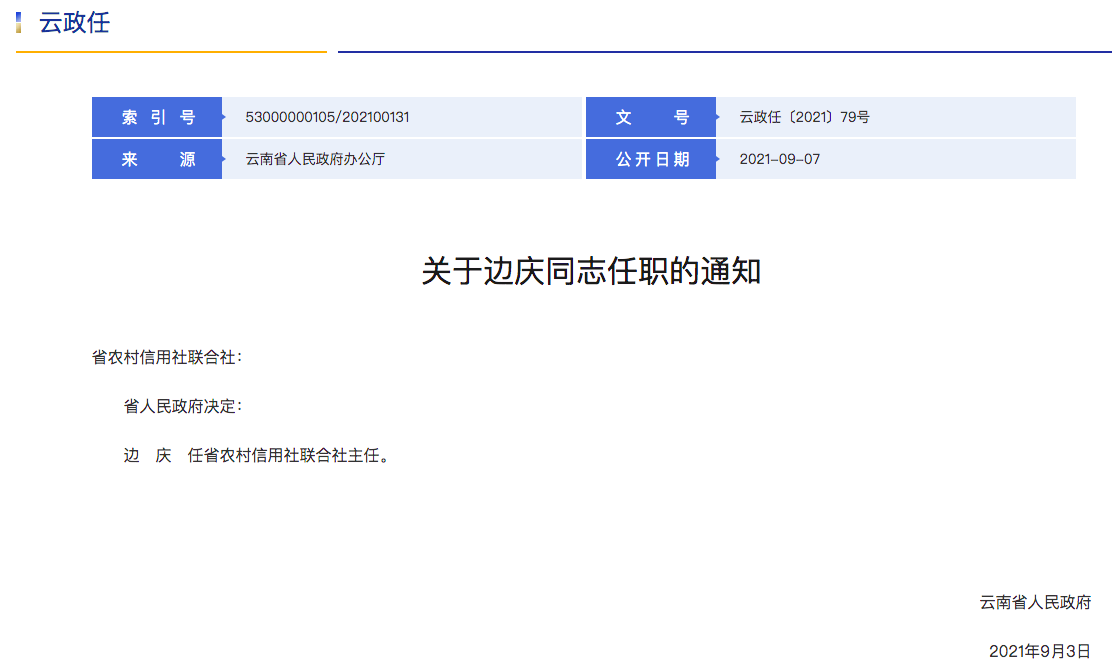Click the 来源 label cell
Image resolution: width=1112 pixels, height=667 pixels.
point(157,159)
